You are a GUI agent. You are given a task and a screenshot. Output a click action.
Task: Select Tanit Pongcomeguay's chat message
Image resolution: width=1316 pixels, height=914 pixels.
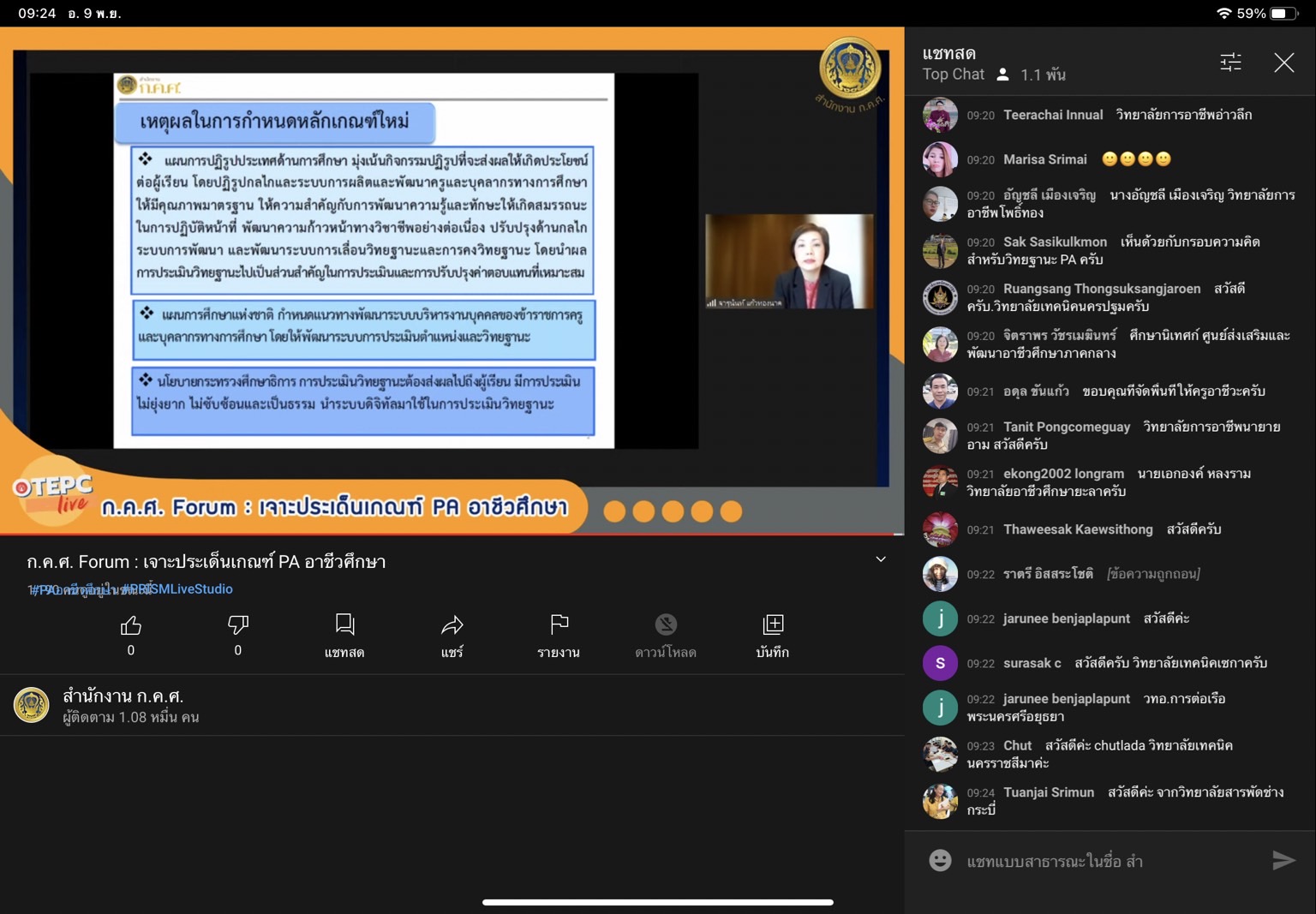click(1110, 435)
